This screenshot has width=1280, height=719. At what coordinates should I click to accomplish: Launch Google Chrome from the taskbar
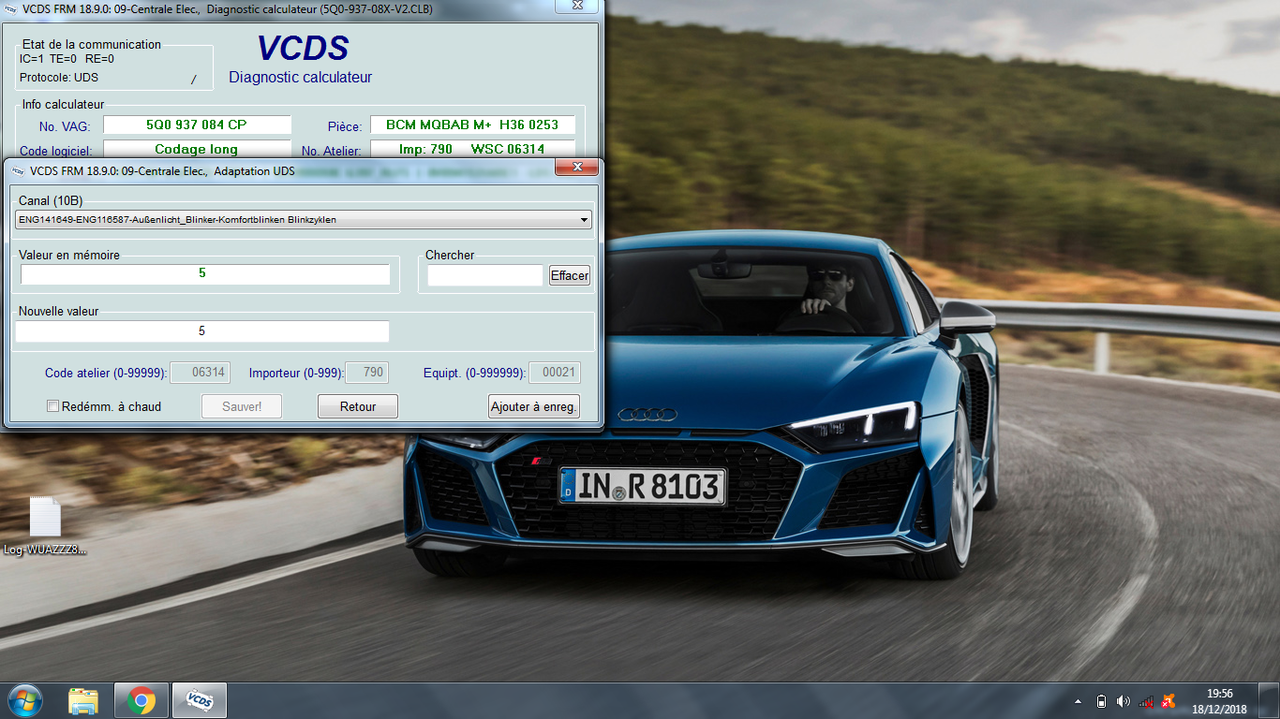pyautogui.click(x=141, y=700)
